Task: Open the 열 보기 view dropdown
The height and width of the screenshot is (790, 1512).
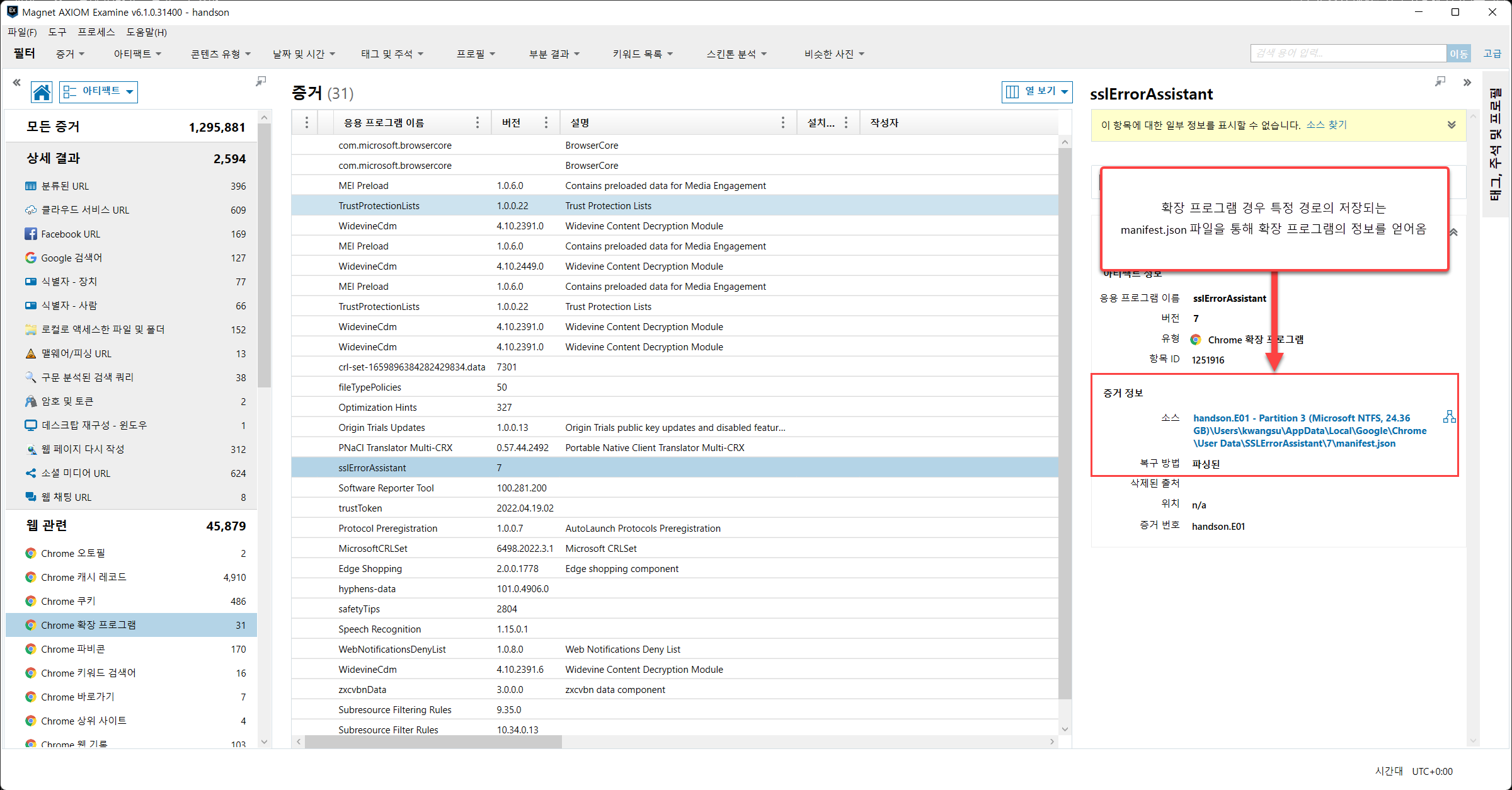Action: click(1037, 91)
